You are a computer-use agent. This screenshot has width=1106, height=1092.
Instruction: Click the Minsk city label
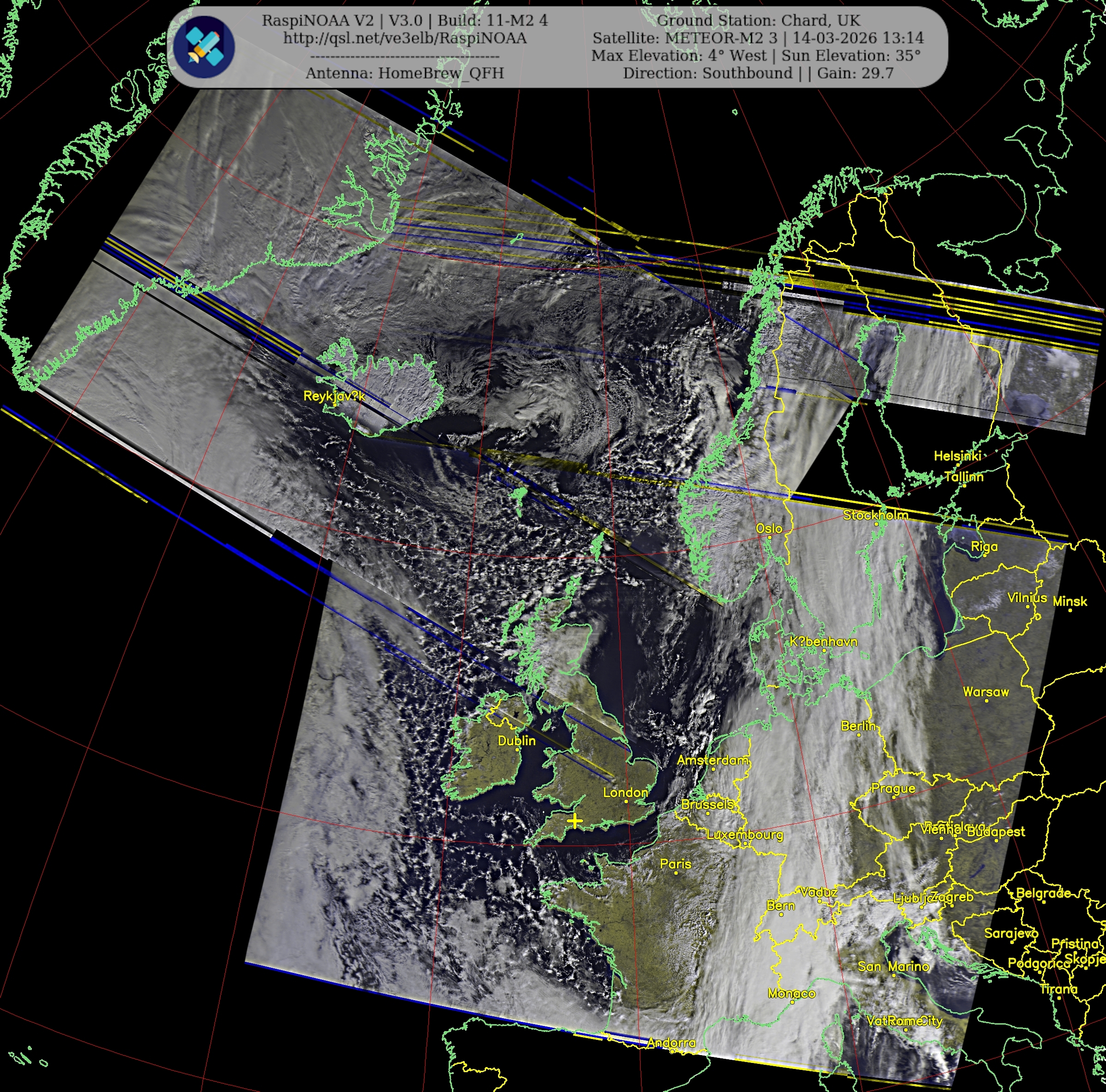[x=1070, y=601]
